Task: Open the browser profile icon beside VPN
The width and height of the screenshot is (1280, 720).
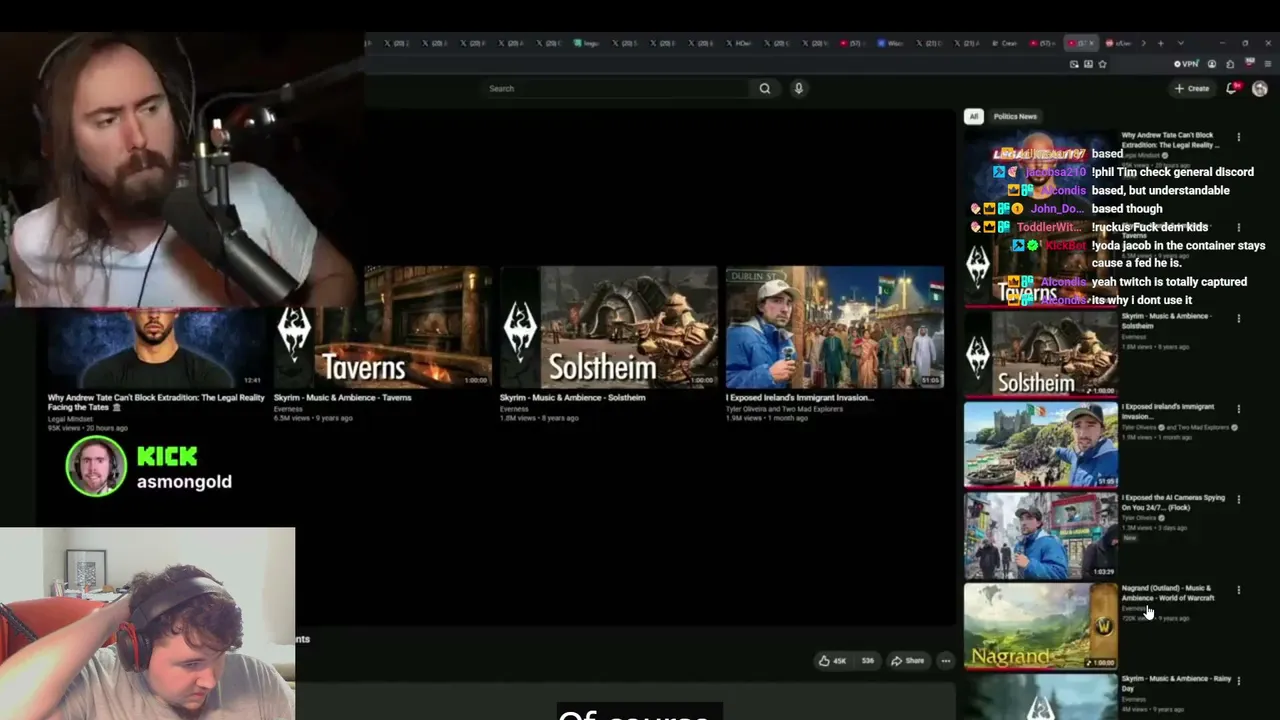Action: pyautogui.click(x=1211, y=64)
